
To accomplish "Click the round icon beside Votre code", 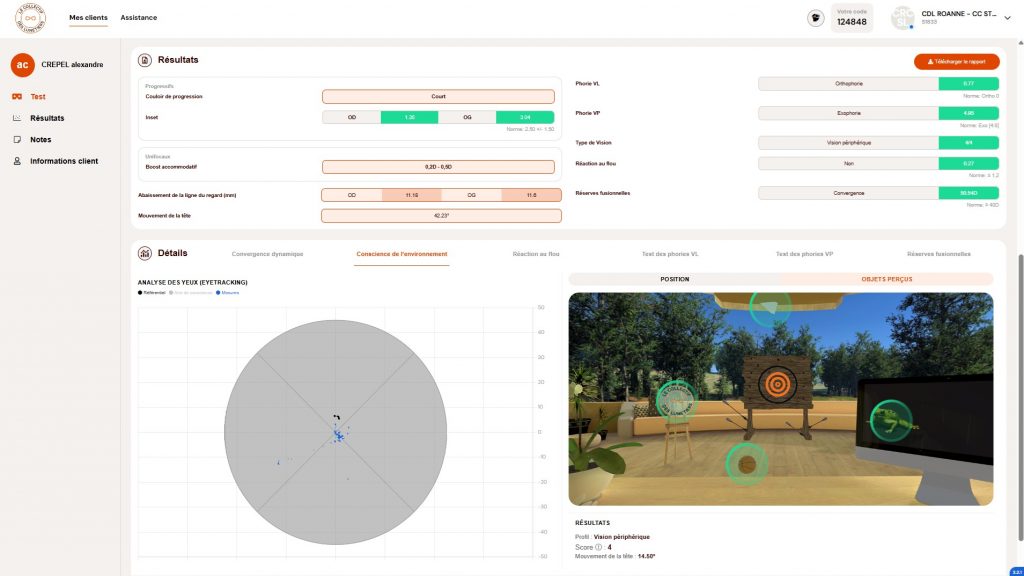I will click(816, 18).
